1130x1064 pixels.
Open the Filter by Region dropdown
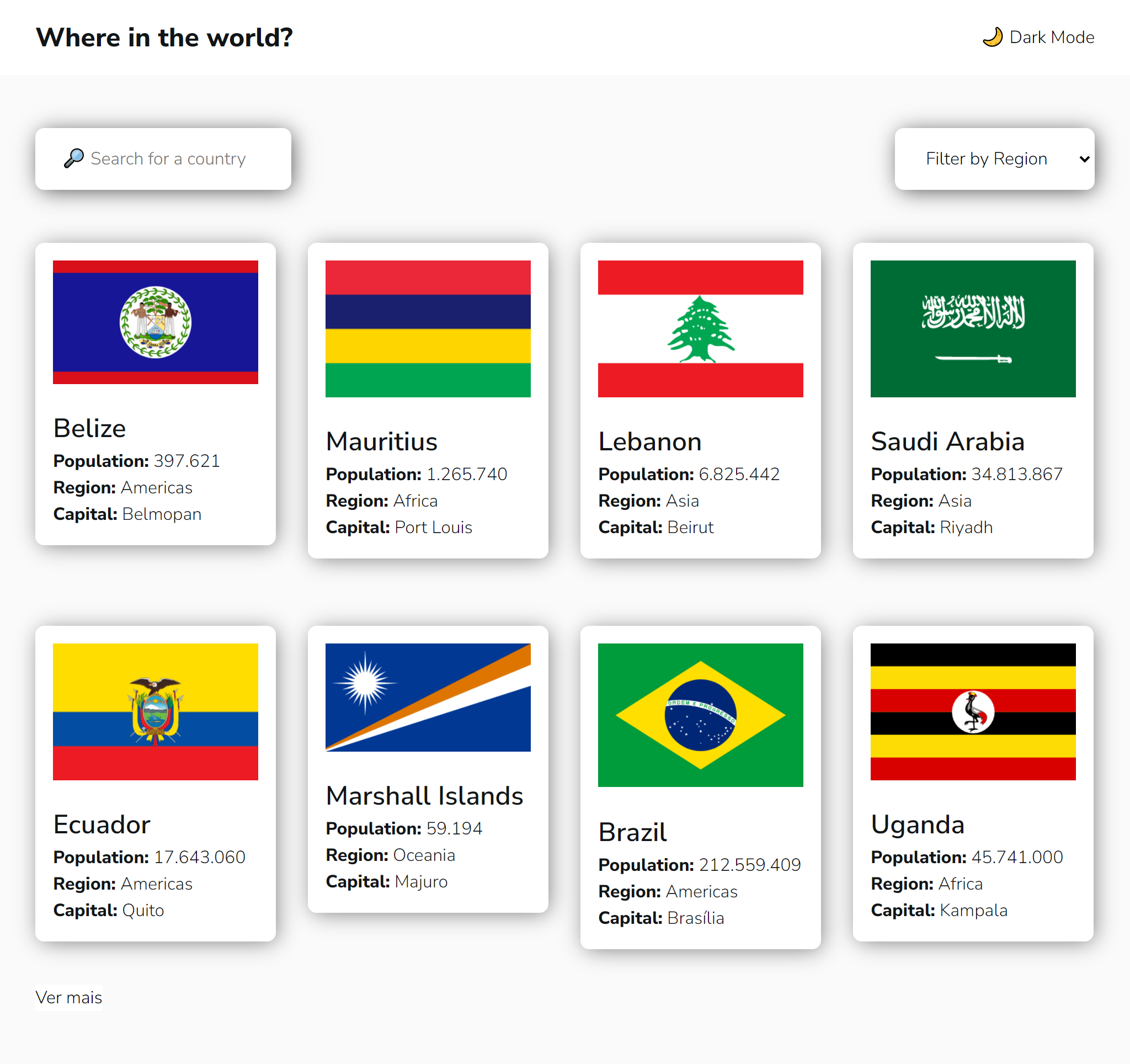click(x=994, y=158)
